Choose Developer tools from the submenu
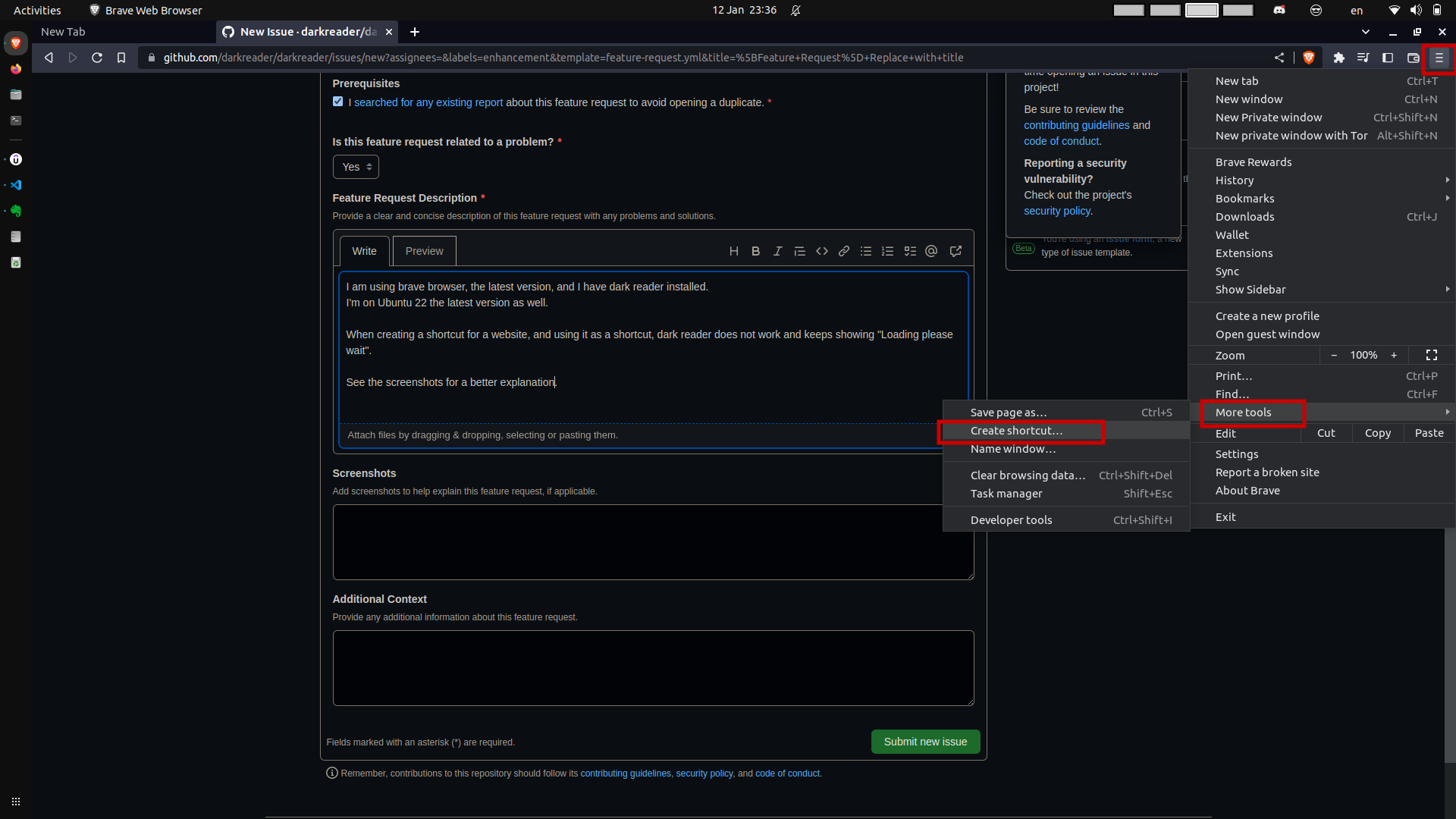Screen dimensions: 1456x819 pyautogui.click(x=1066, y=520)
